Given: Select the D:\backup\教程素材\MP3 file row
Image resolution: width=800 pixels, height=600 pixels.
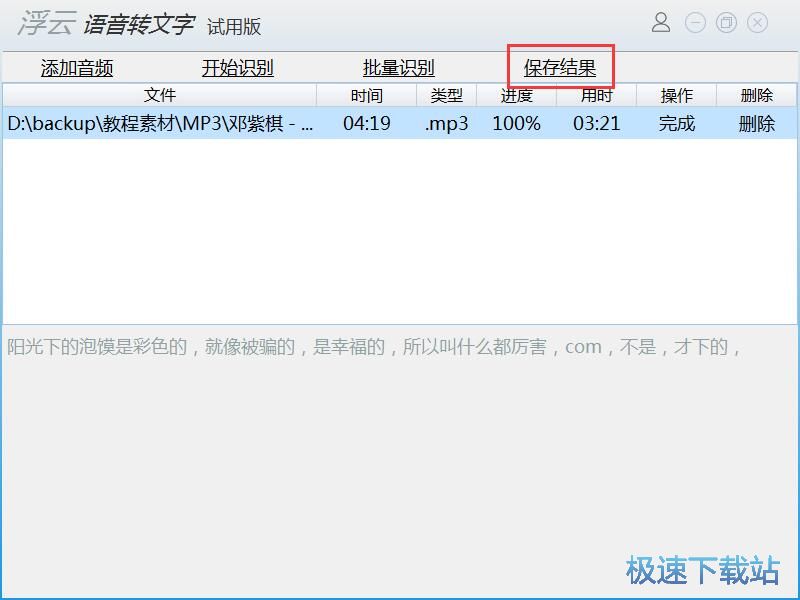Looking at the screenshot, I should pos(399,123).
